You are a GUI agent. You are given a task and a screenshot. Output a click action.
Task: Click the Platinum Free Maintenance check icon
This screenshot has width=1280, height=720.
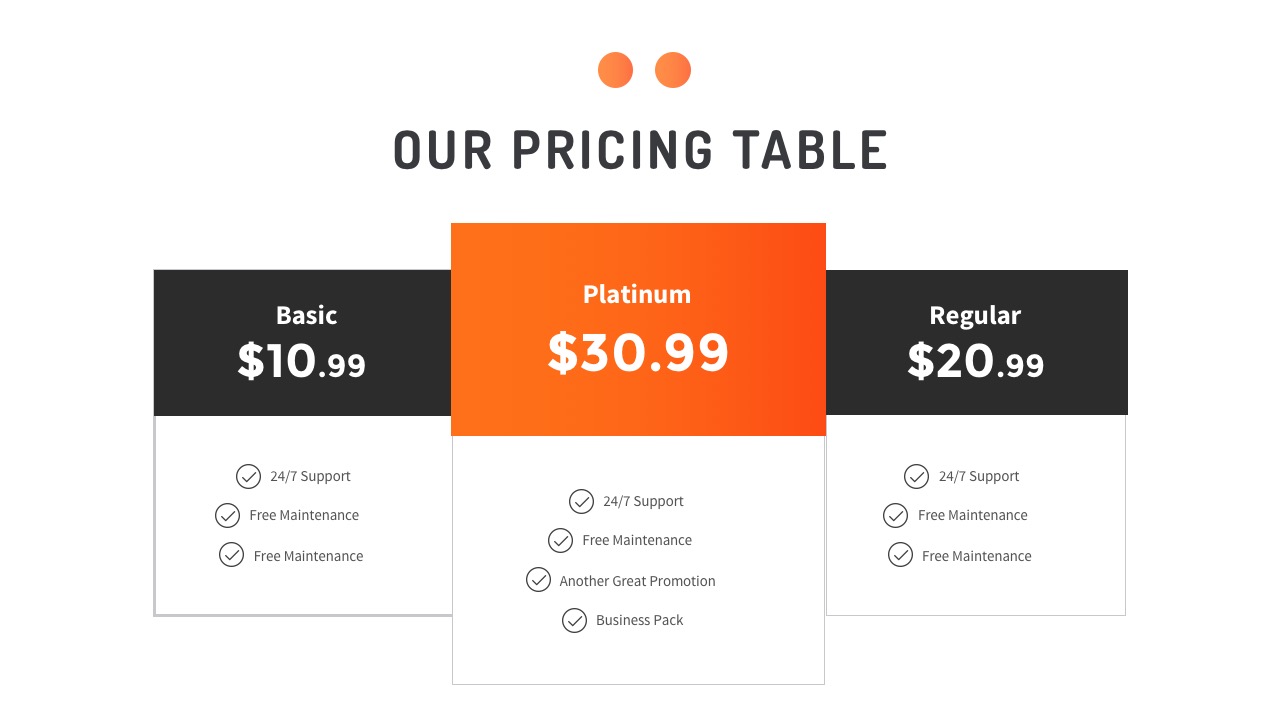(561, 540)
